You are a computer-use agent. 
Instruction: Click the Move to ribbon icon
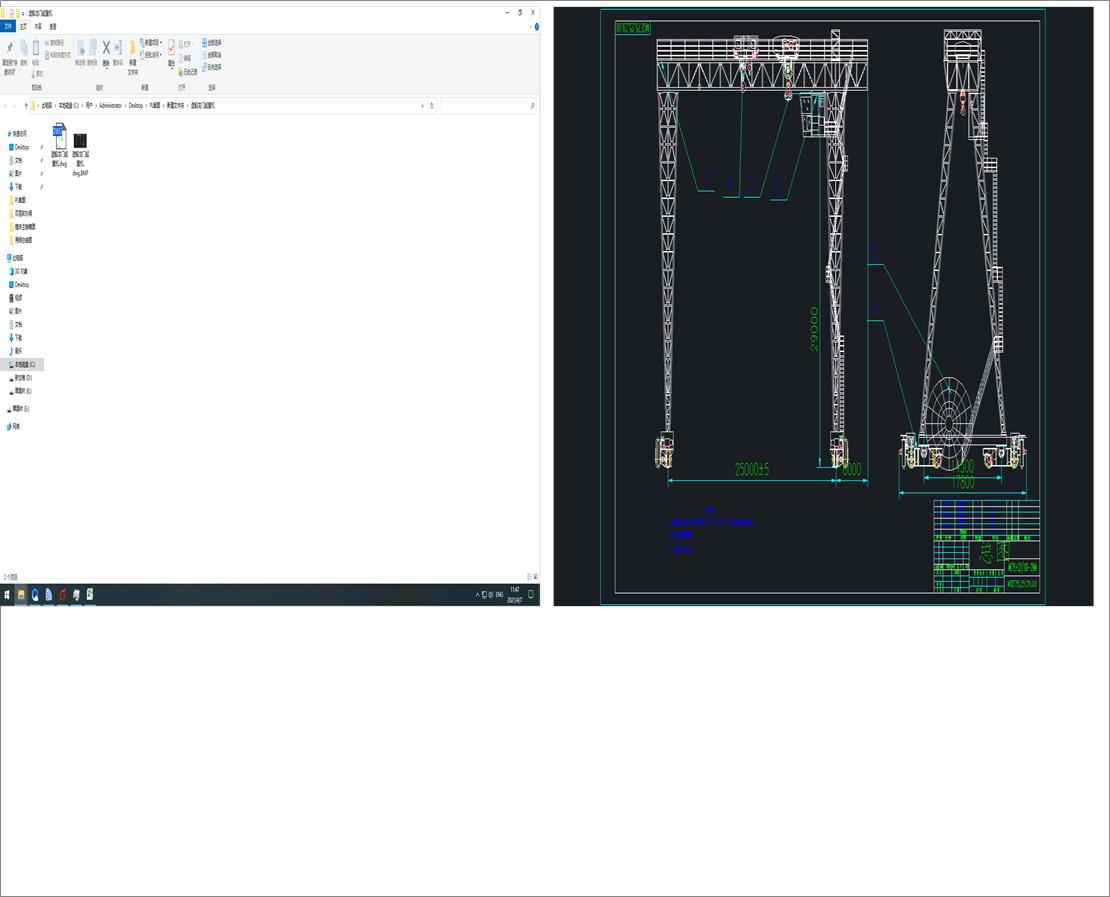[x=81, y=48]
